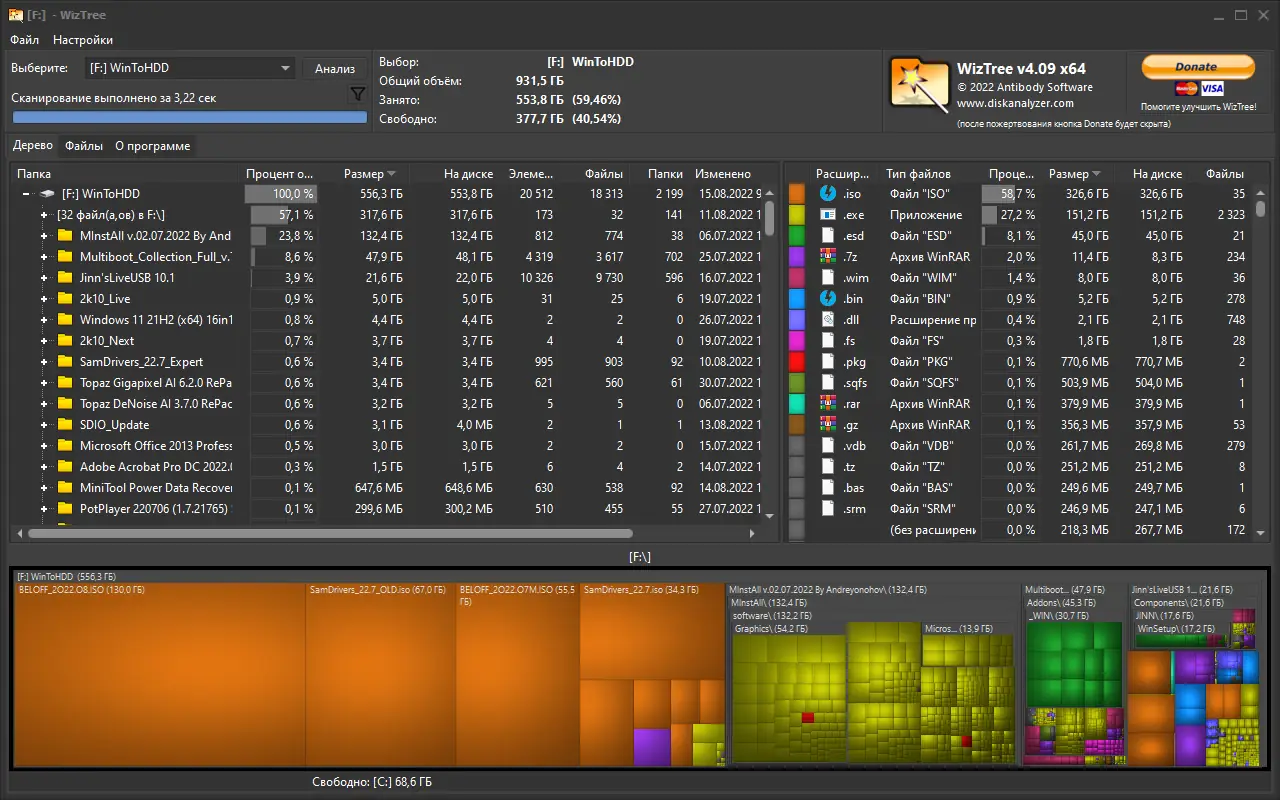Open the Настройки menu

pos(83,40)
